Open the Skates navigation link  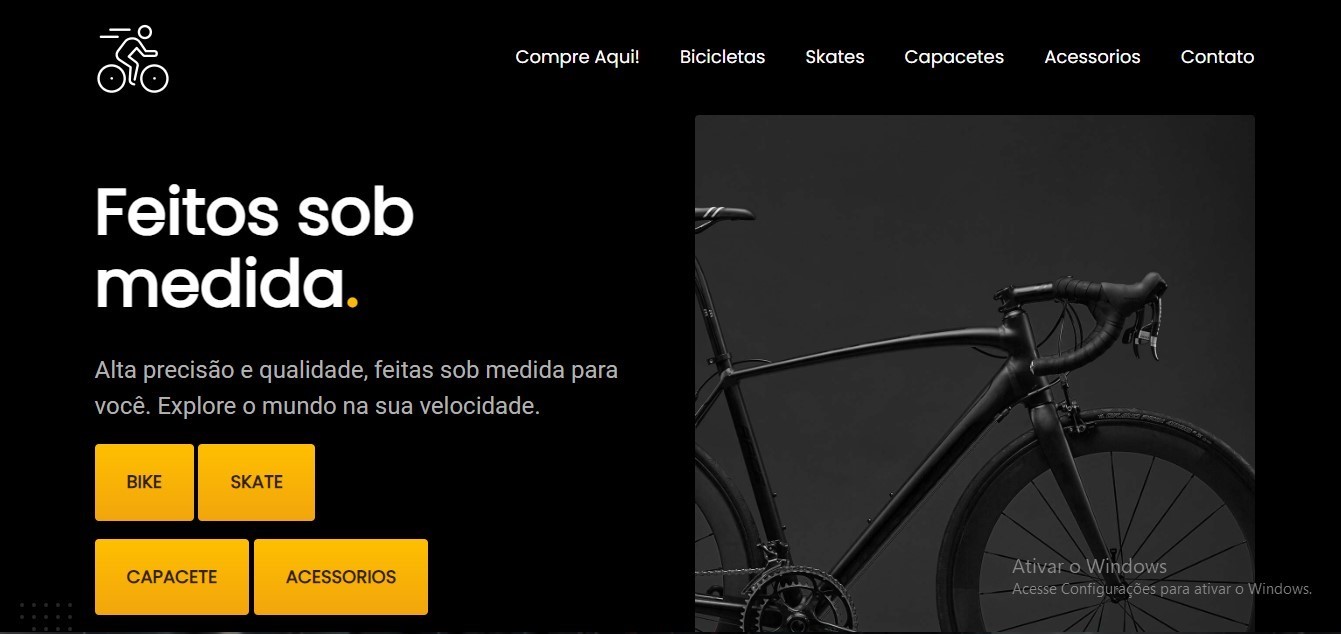coord(835,57)
